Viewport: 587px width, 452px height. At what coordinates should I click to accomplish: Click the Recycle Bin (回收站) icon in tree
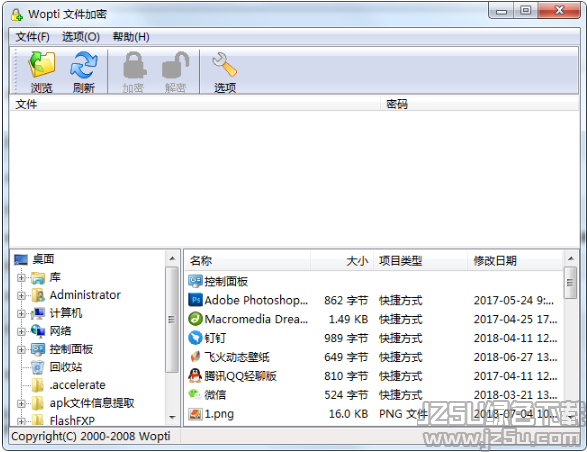[38, 367]
